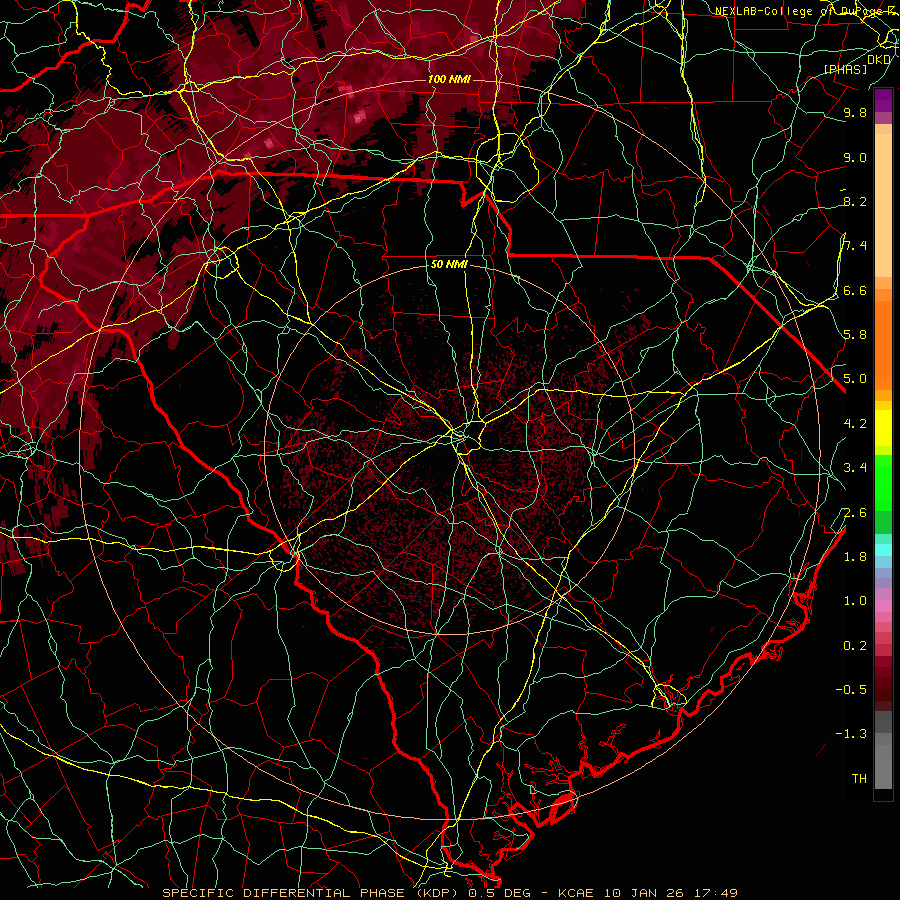Click the "TH" threshold label on the scale
Image resolution: width=900 pixels, height=900 pixels.
(x=859, y=779)
